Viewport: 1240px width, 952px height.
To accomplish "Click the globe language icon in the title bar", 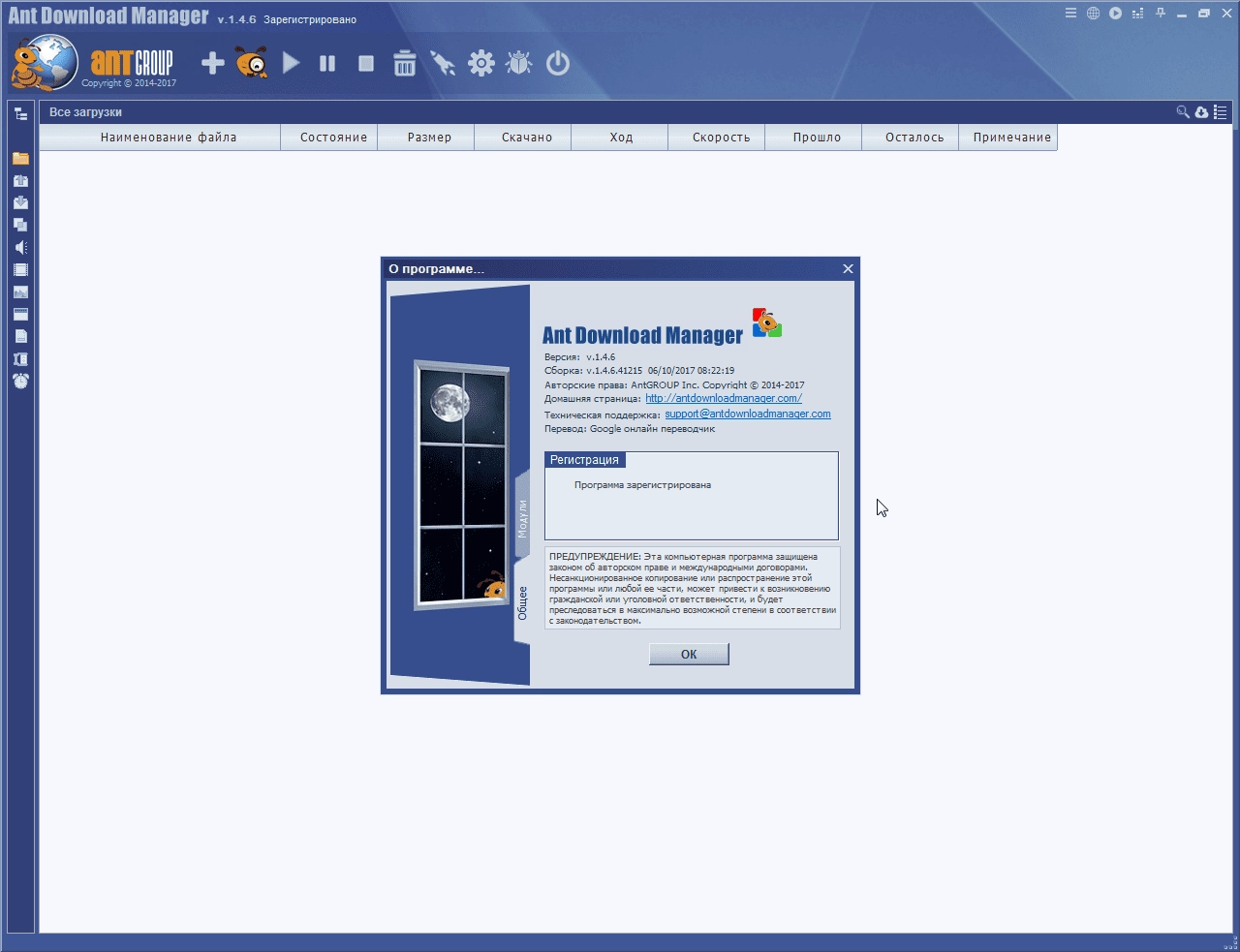I will pyautogui.click(x=1093, y=14).
